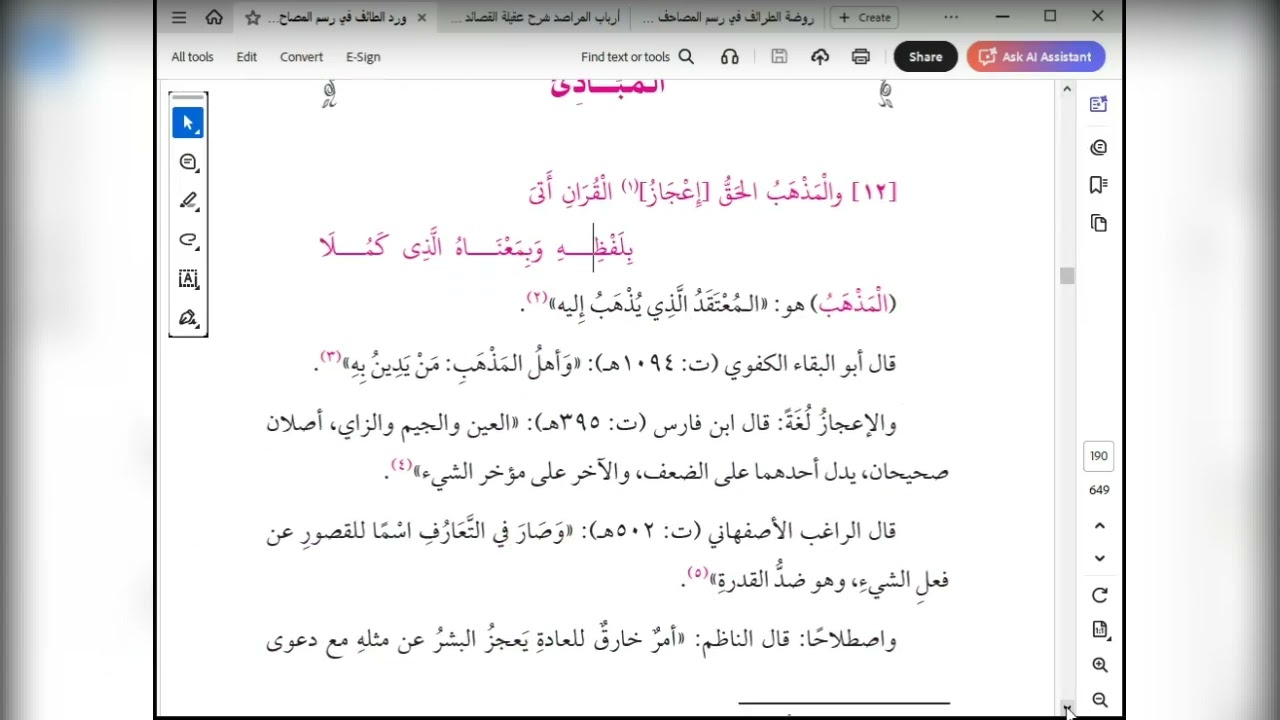Image resolution: width=1280 pixels, height=720 pixels.
Task: Open the Edit menu
Action: 247,57
